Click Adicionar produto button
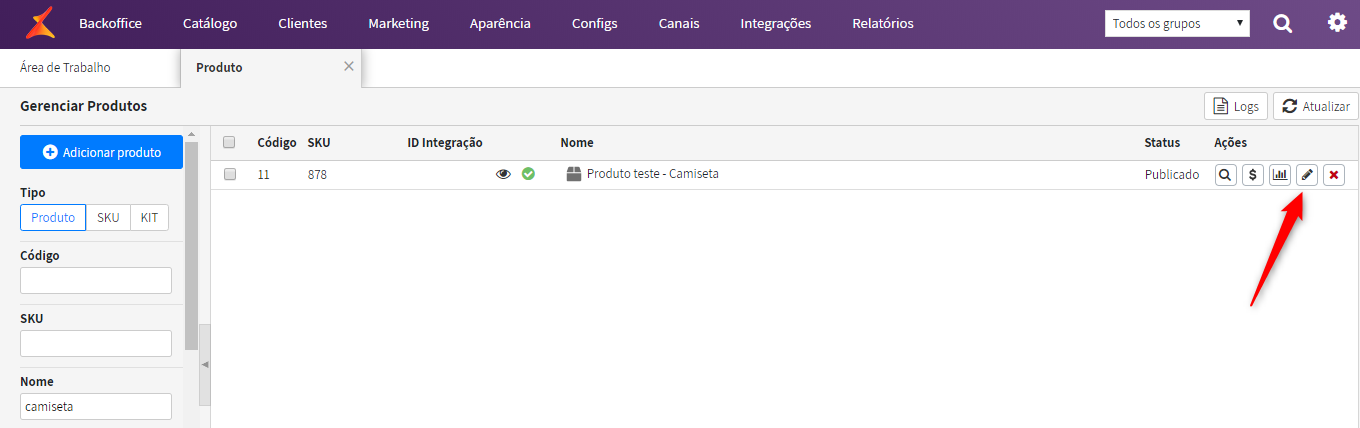 [x=101, y=152]
